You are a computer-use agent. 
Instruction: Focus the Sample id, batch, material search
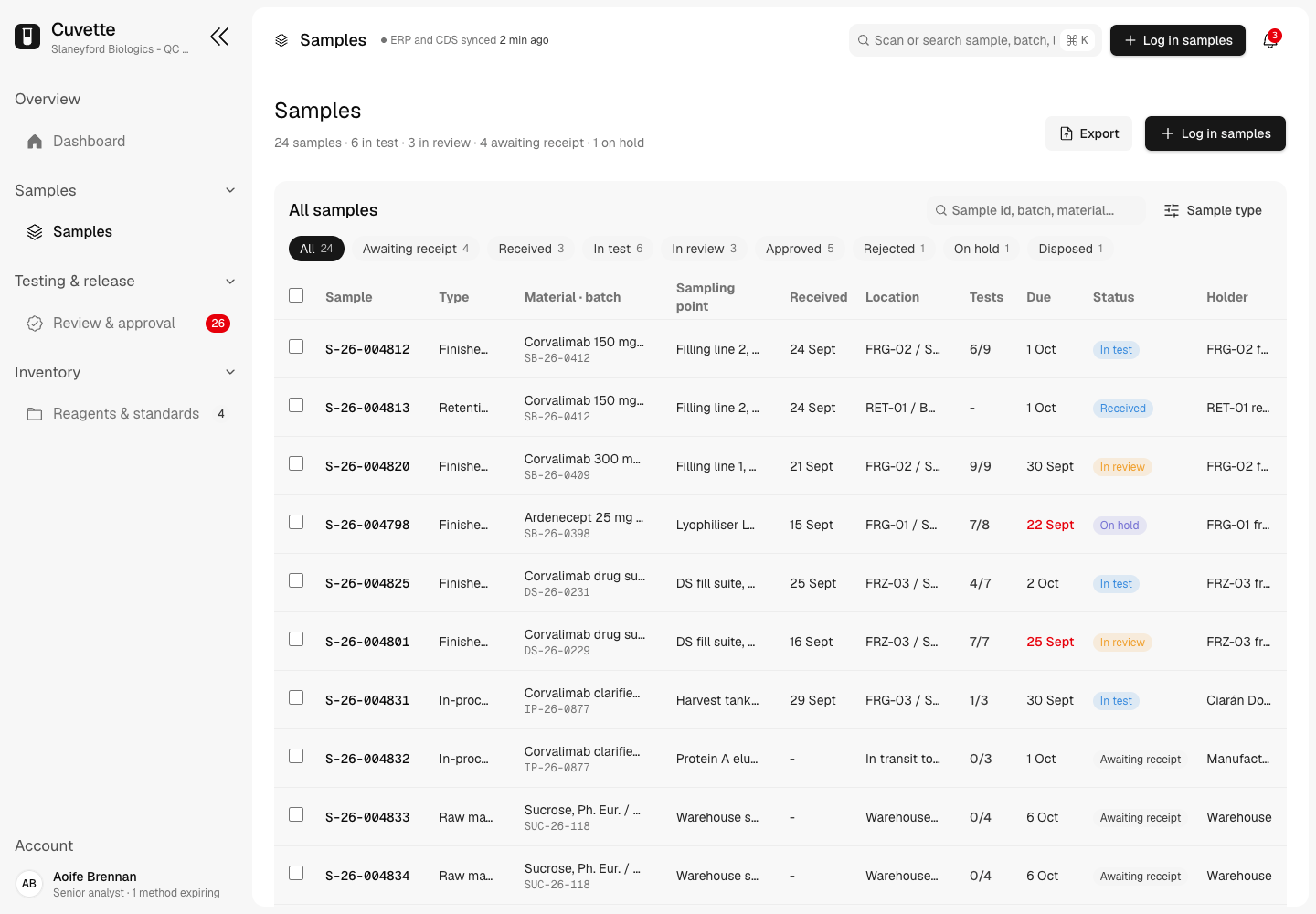(1035, 210)
